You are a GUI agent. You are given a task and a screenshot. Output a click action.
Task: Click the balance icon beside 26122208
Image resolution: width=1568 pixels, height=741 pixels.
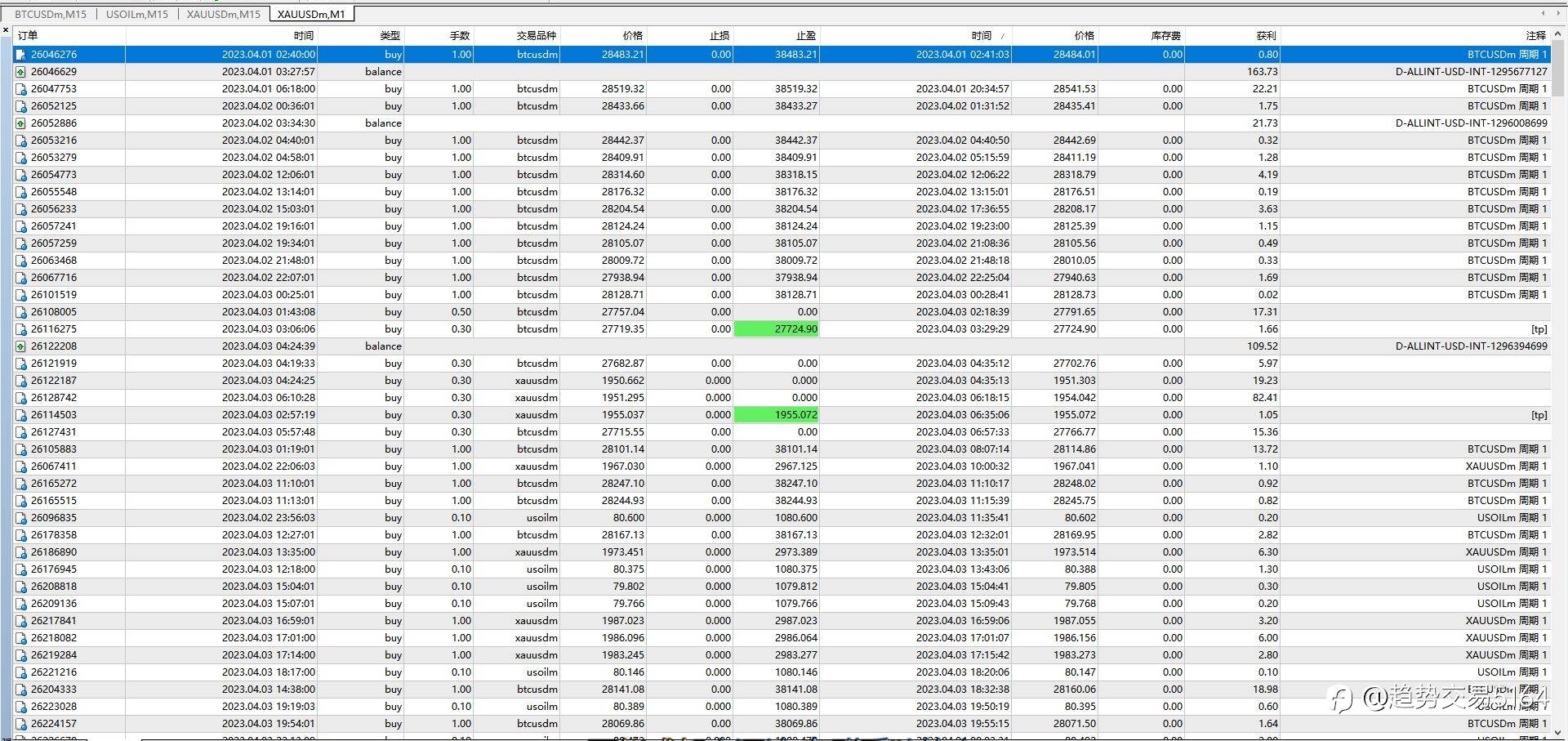tap(20, 346)
